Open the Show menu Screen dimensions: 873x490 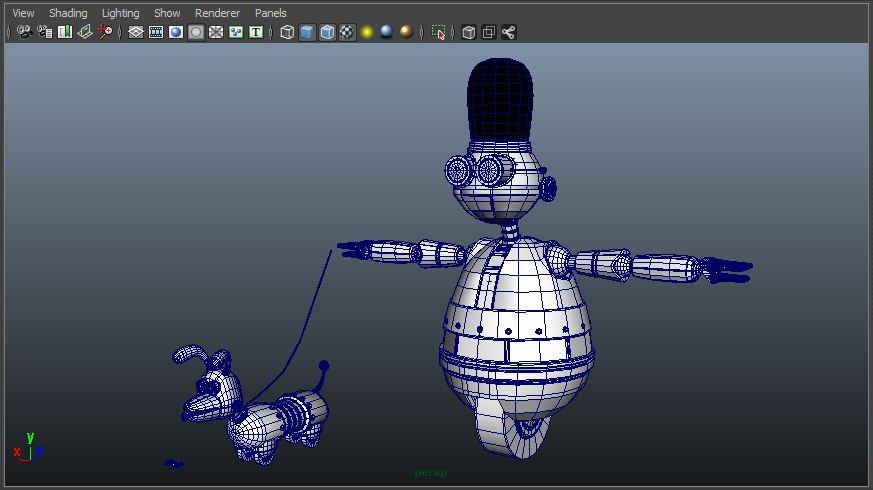coord(167,13)
